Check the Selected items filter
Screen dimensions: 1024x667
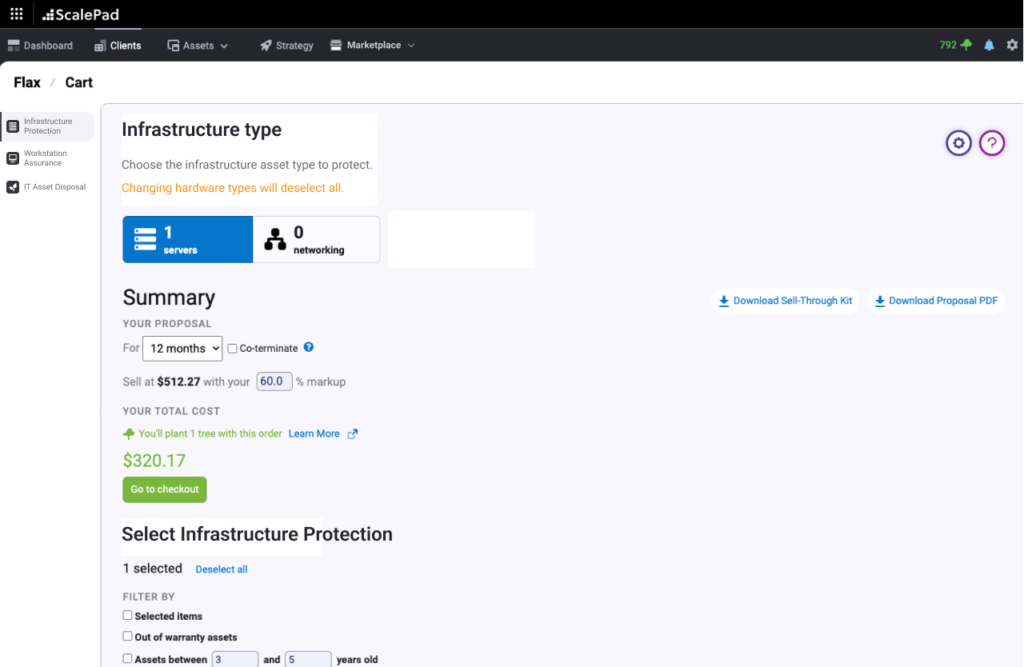(x=127, y=616)
